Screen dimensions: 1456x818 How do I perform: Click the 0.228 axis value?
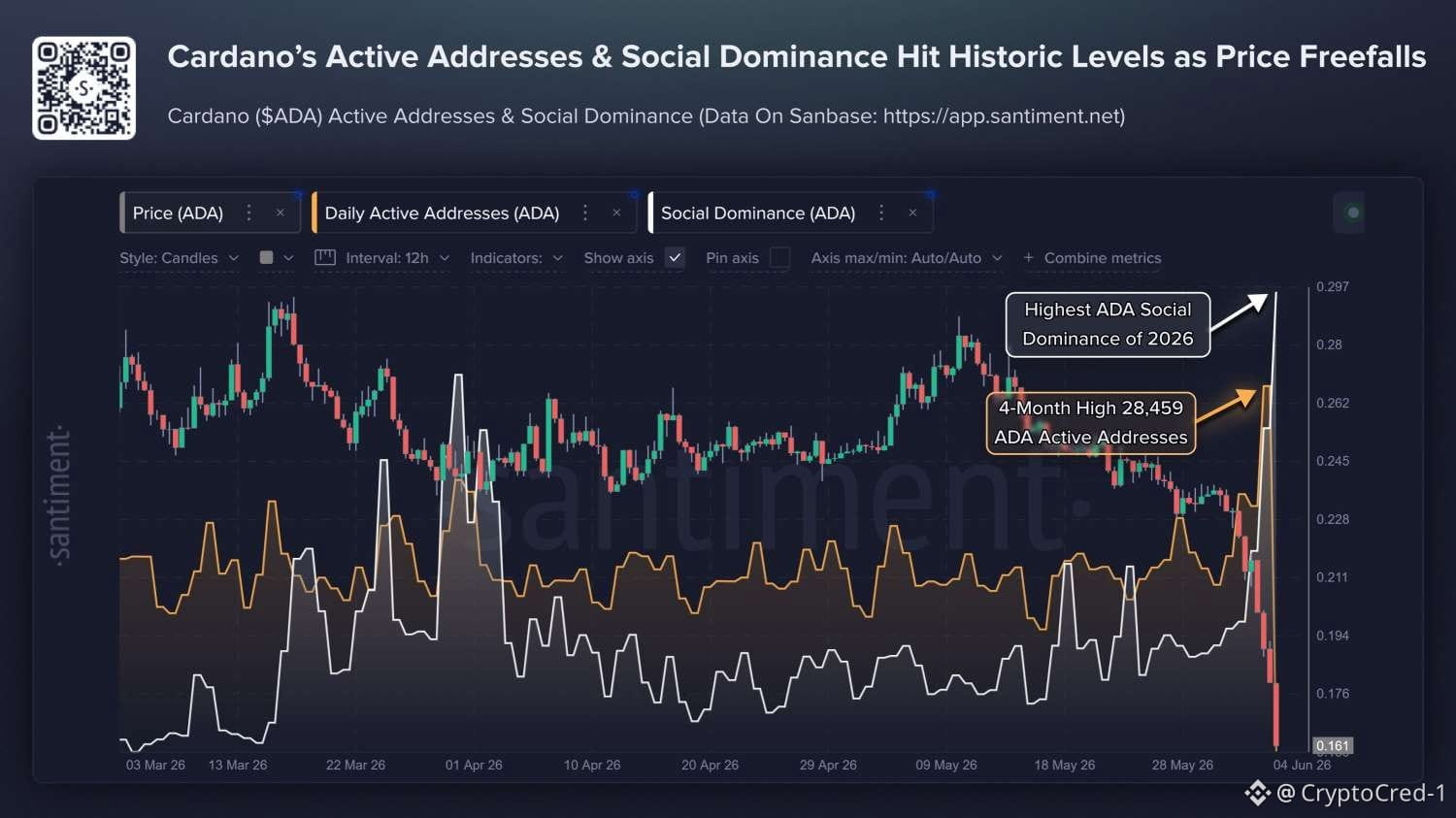point(1333,519)
